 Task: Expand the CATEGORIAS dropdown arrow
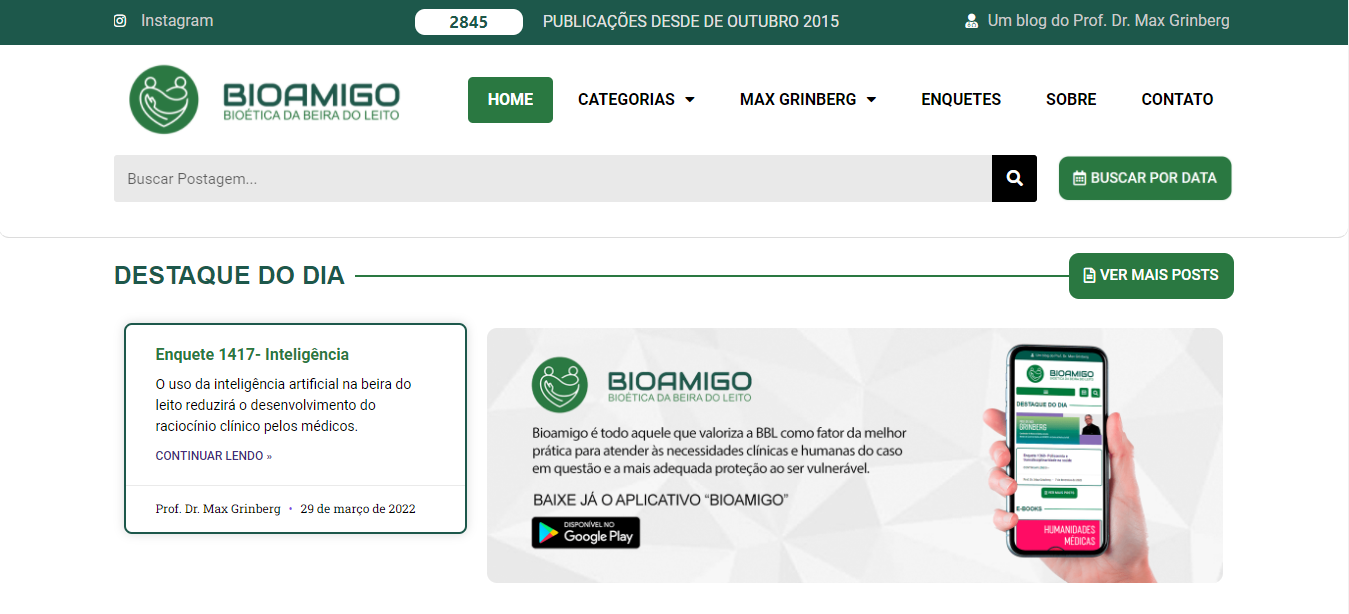[690, 100]
